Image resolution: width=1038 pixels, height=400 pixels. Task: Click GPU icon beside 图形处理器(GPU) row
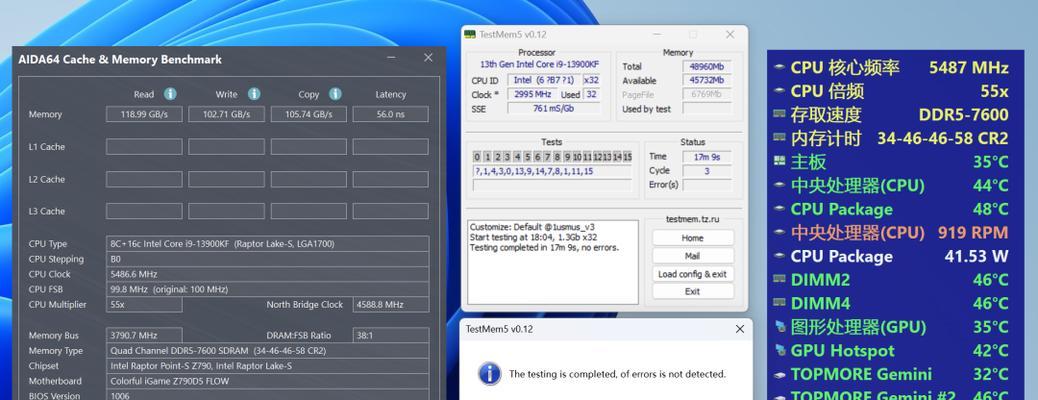[x=779, y=326]
